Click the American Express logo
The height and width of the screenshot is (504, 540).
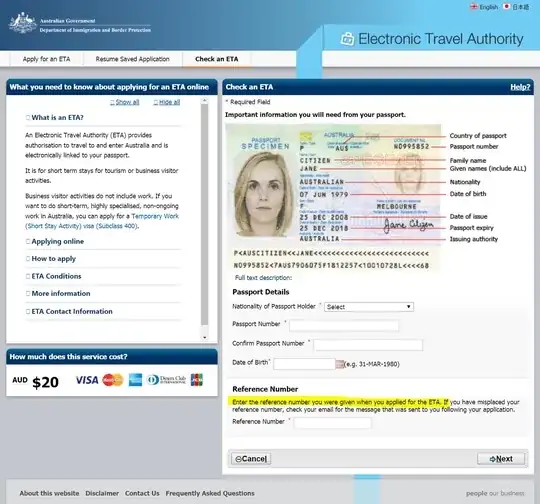135,380
